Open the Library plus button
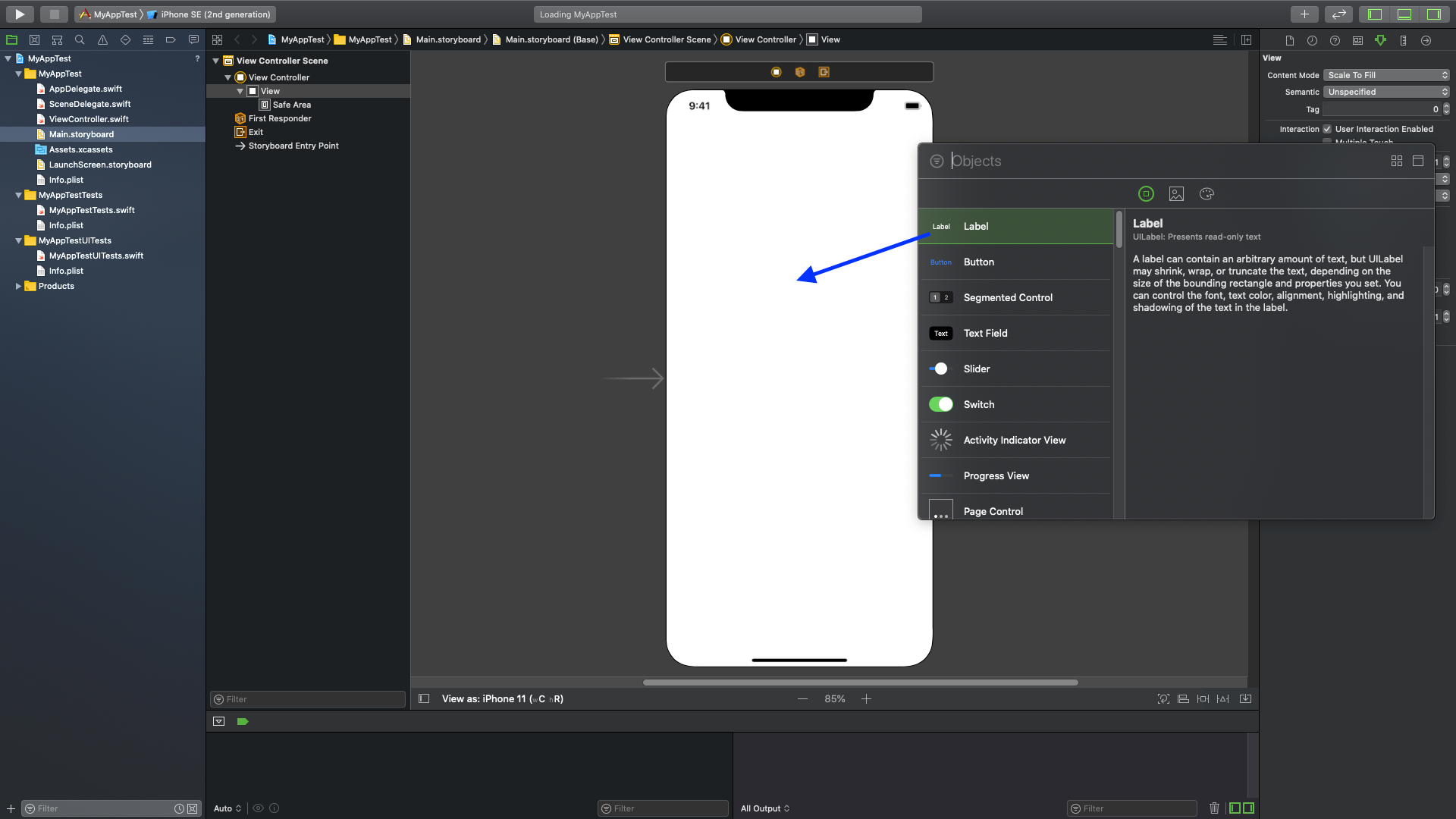 [1304, 14]
